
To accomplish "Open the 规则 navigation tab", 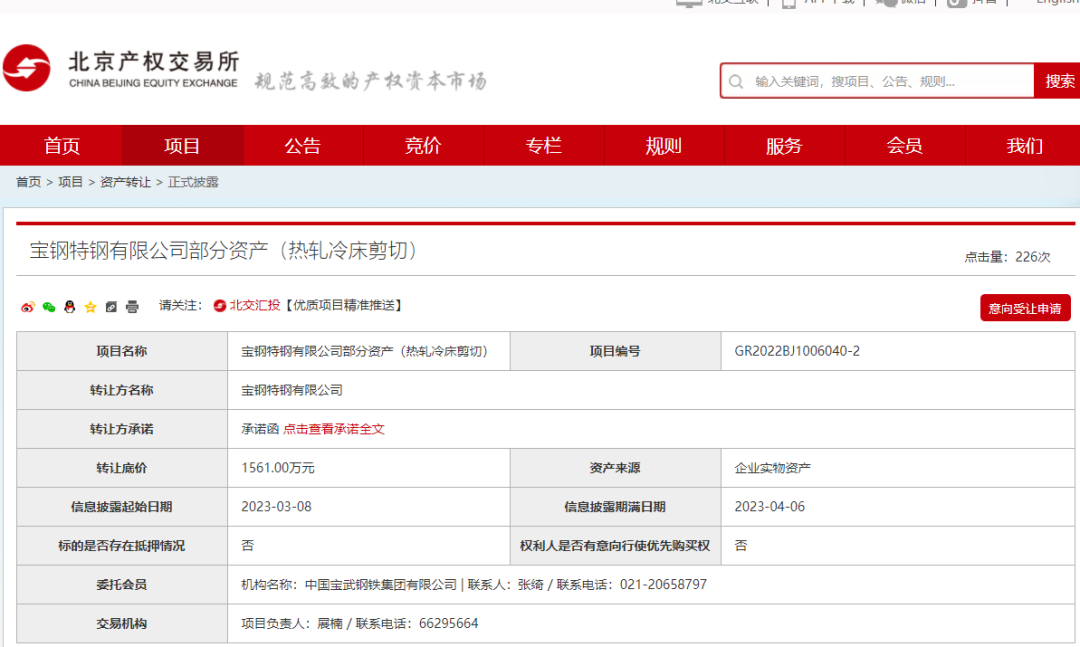I will coord(663,145).
